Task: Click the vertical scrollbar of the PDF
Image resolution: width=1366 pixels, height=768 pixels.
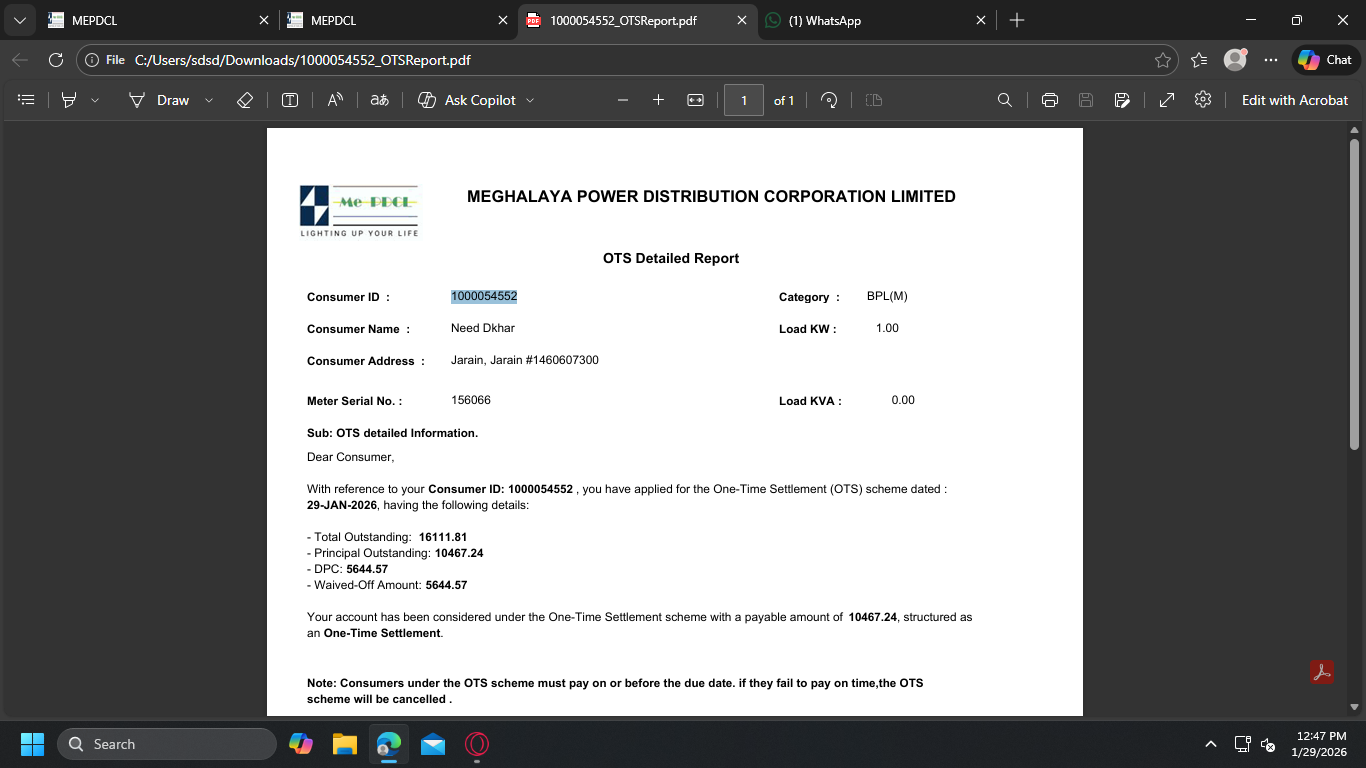Action: [x=1354, y=295]
